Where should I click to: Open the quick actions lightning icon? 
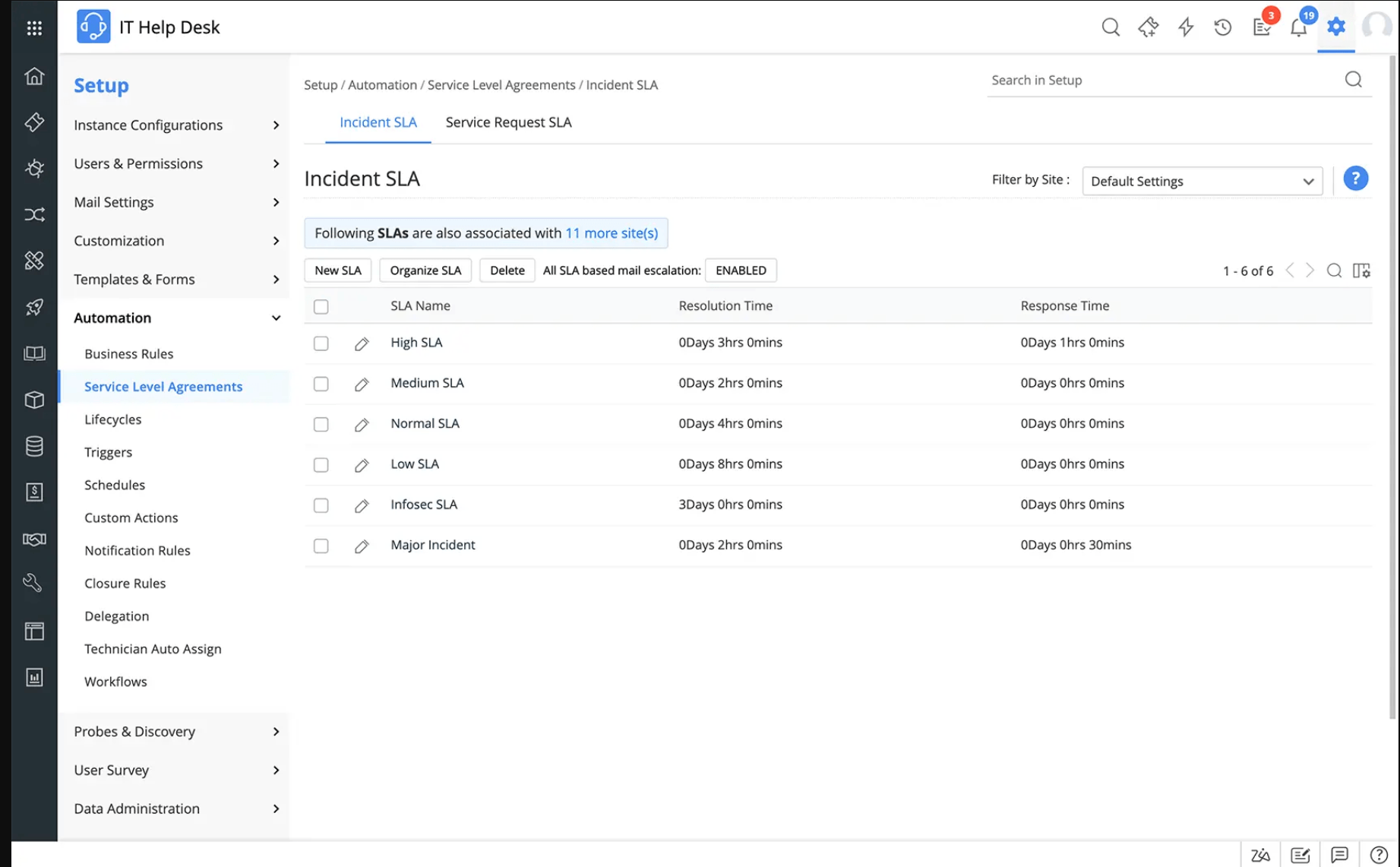click(1185, 28)
